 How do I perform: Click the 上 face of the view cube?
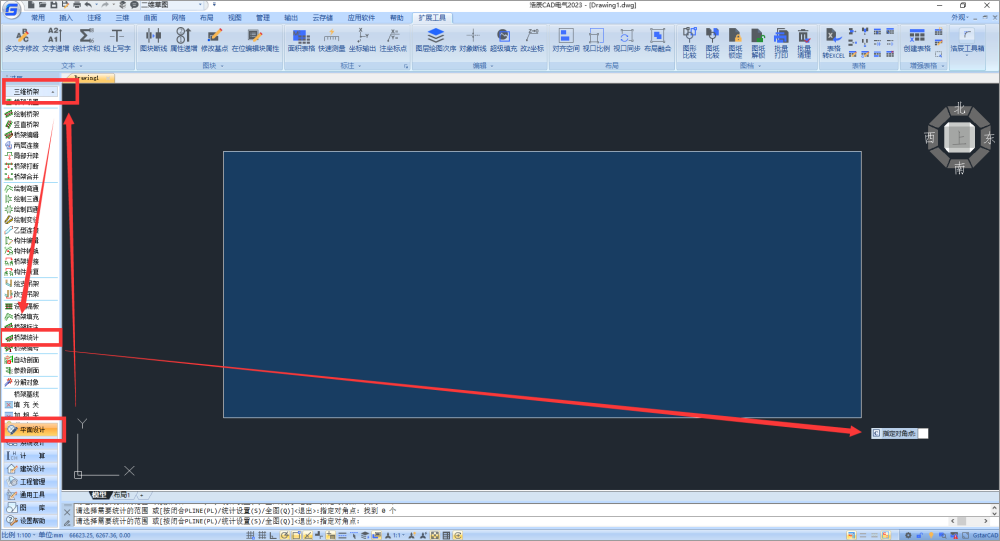959,139
